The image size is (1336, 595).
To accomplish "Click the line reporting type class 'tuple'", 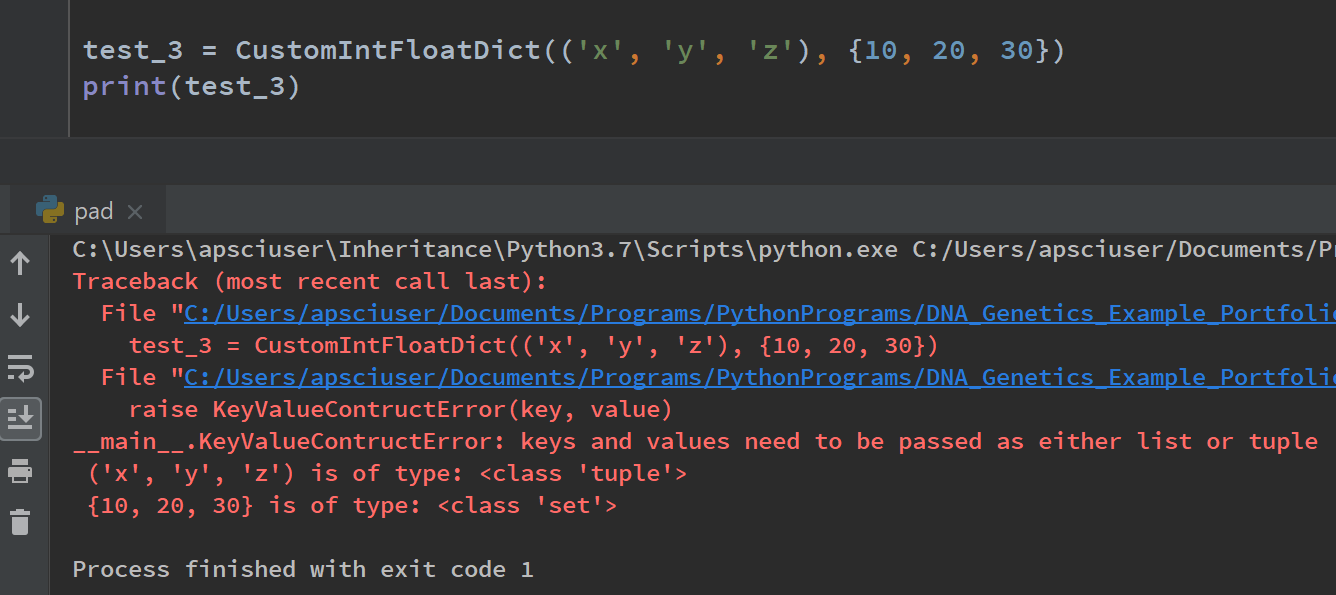I will point(387,474).
